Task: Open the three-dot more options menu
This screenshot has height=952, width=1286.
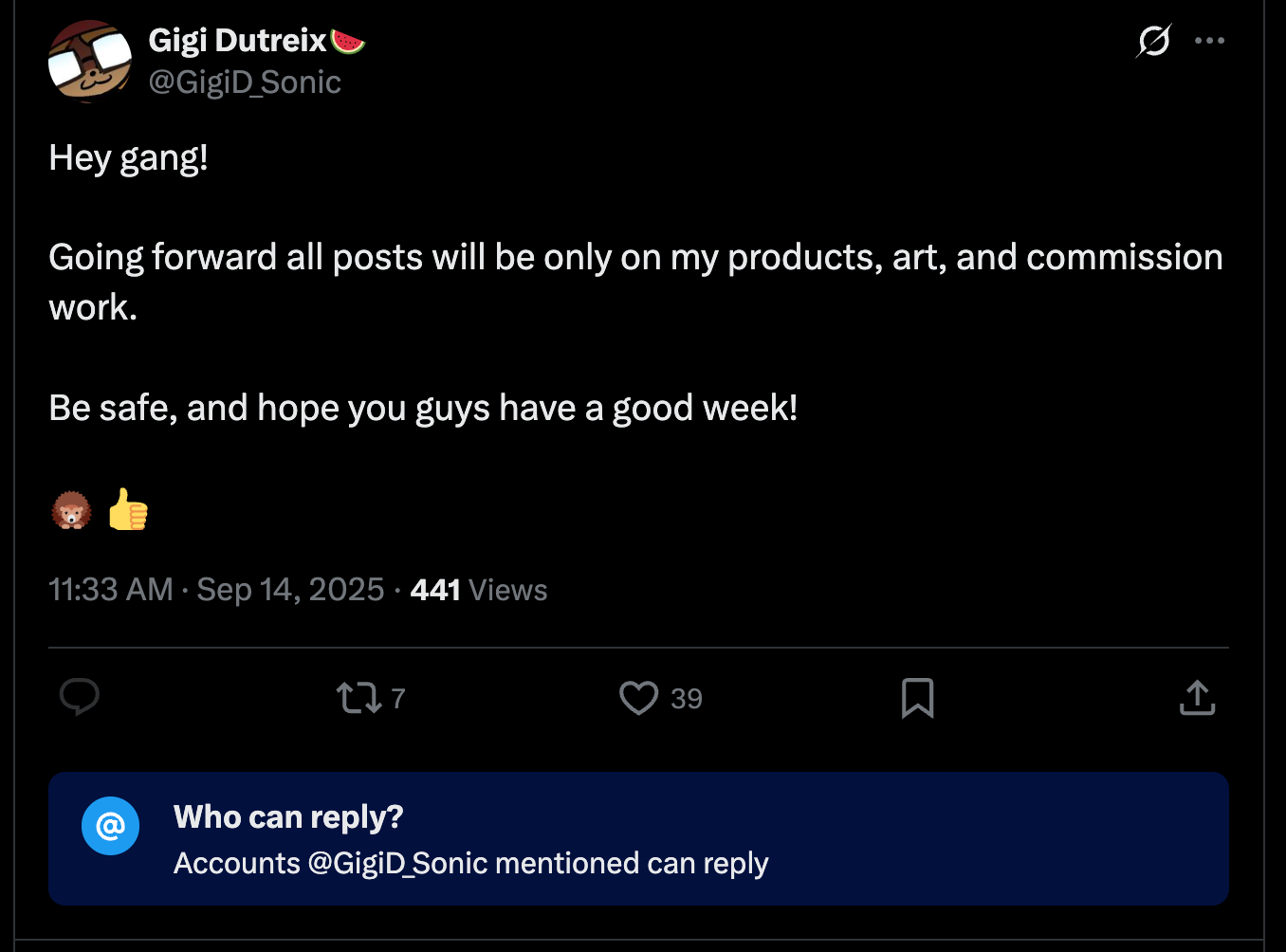Action: pos(1209,41)
